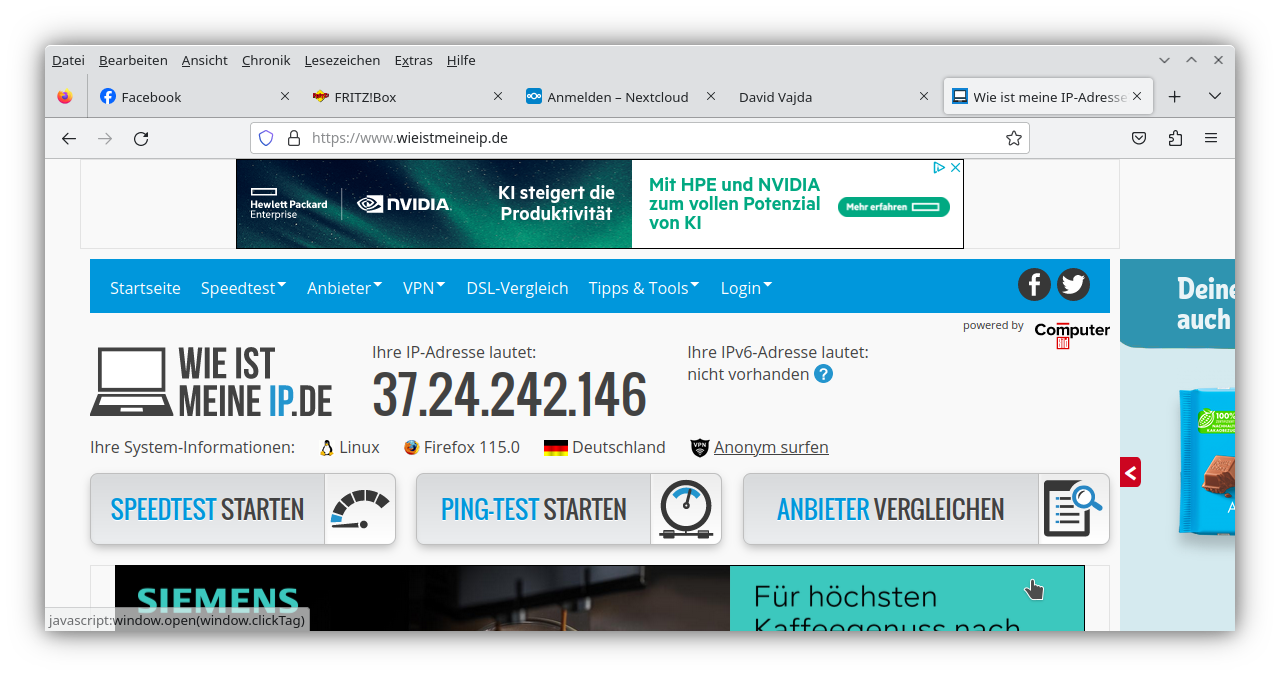Click the IPv6 help question mark icon
This screenshot has width=1280, height=676.
coord(823,374)
